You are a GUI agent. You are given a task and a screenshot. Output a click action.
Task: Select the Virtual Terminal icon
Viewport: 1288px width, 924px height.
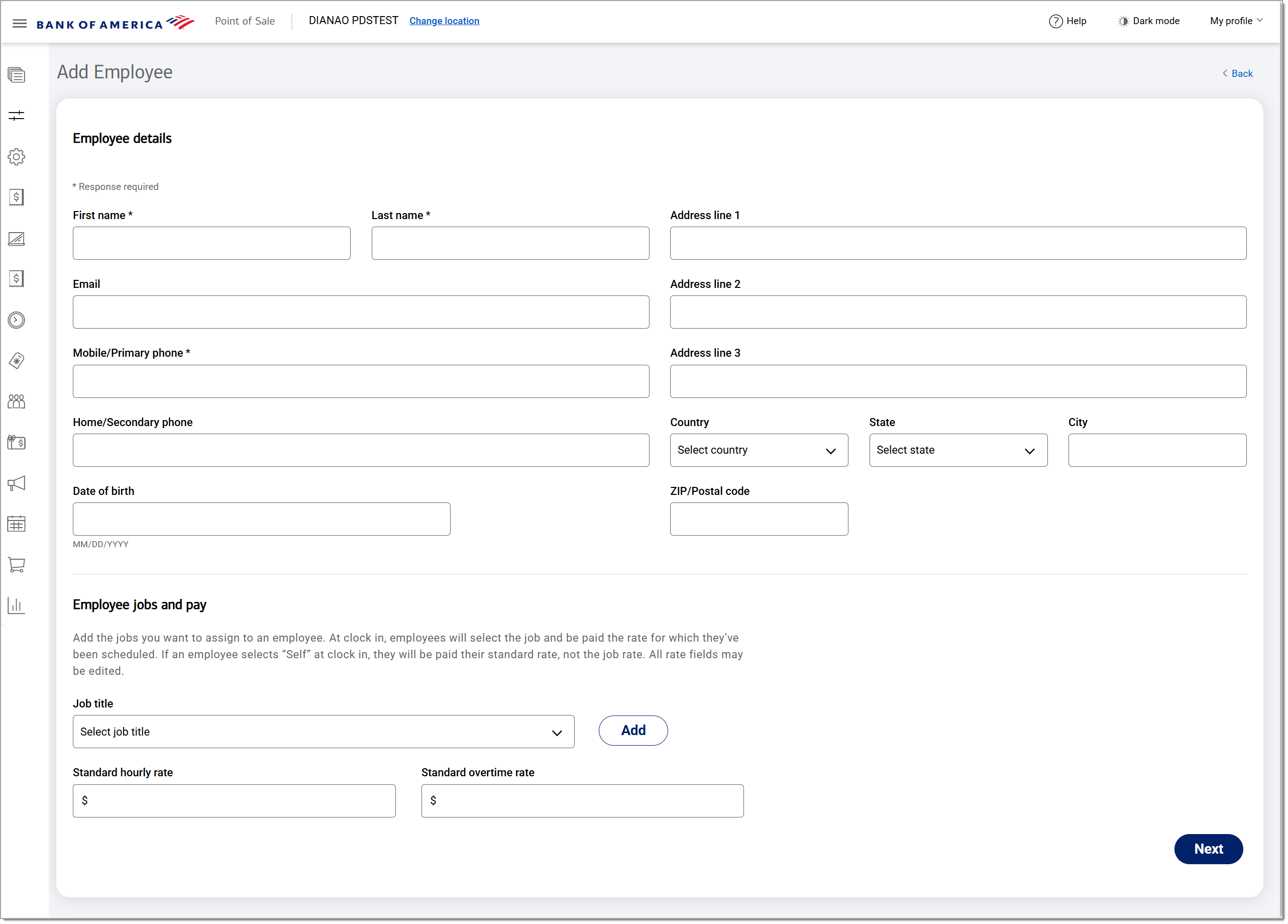17,239
